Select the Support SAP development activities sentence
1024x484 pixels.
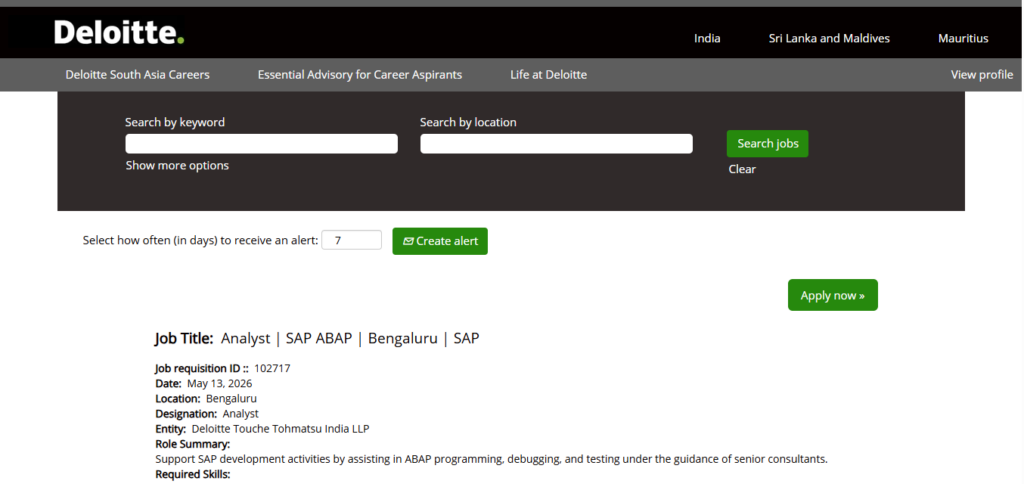pos(491,459)
